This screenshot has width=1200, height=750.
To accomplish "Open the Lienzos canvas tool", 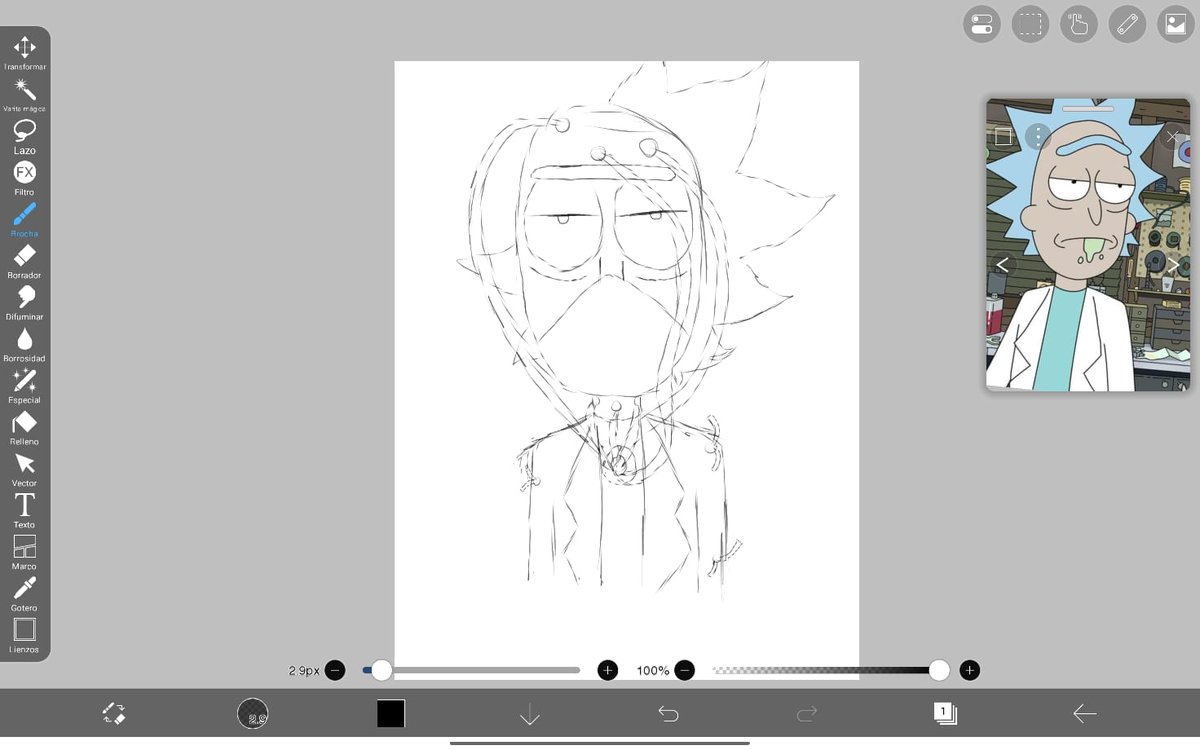I will coord(25,636).
